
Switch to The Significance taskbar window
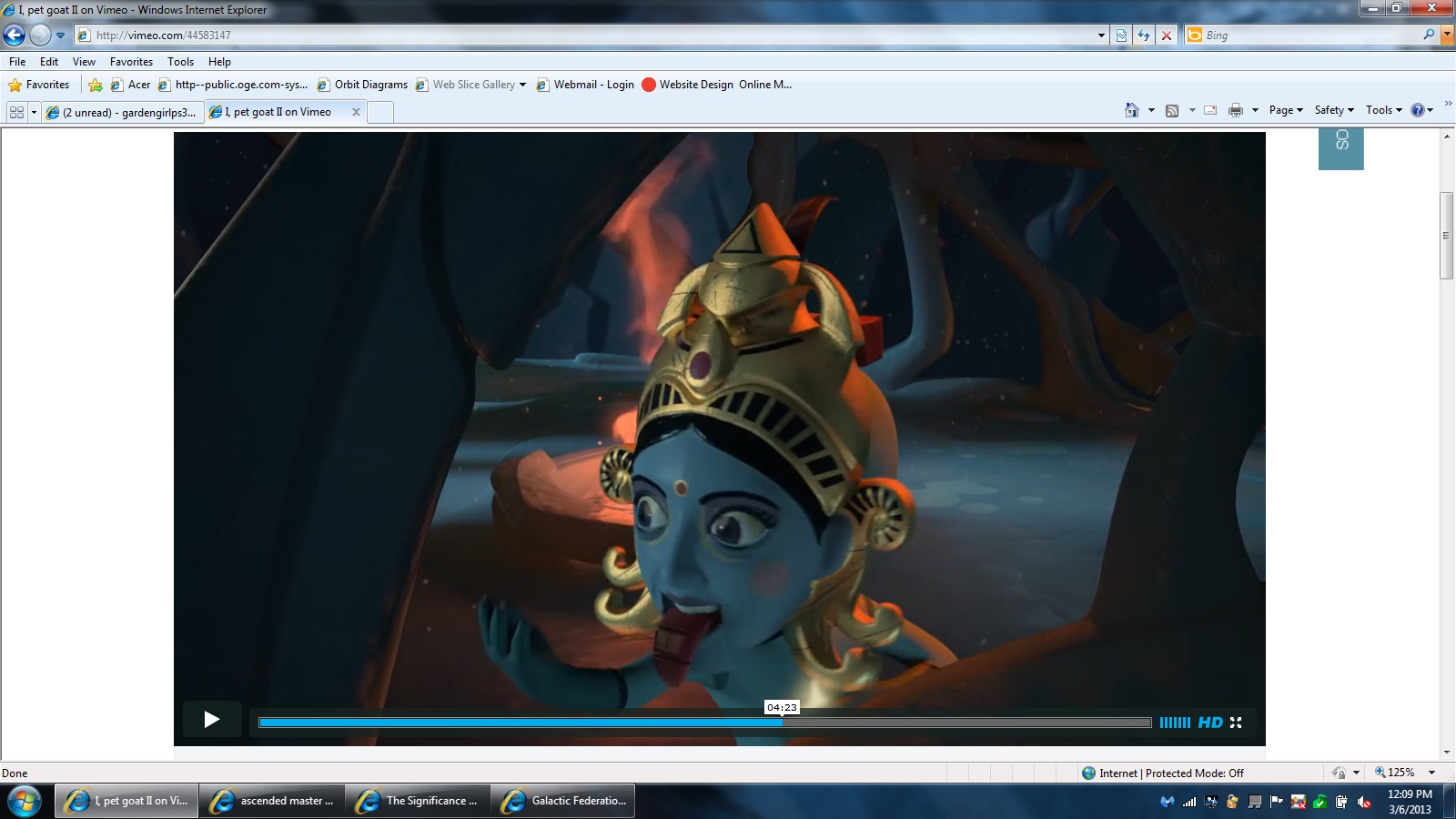(x=418, y=801)
